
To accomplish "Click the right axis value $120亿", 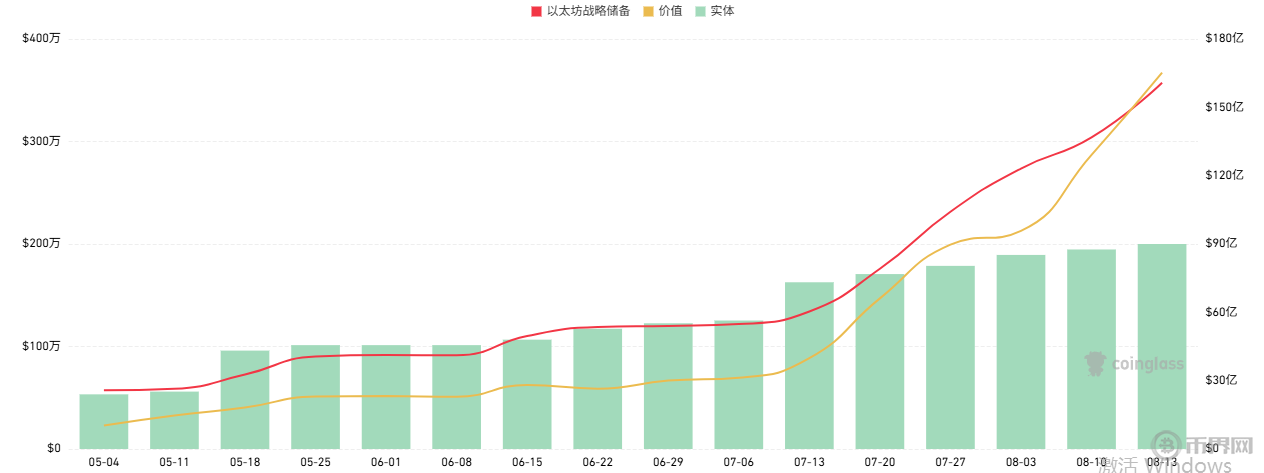I will (x=1224, y=175).
